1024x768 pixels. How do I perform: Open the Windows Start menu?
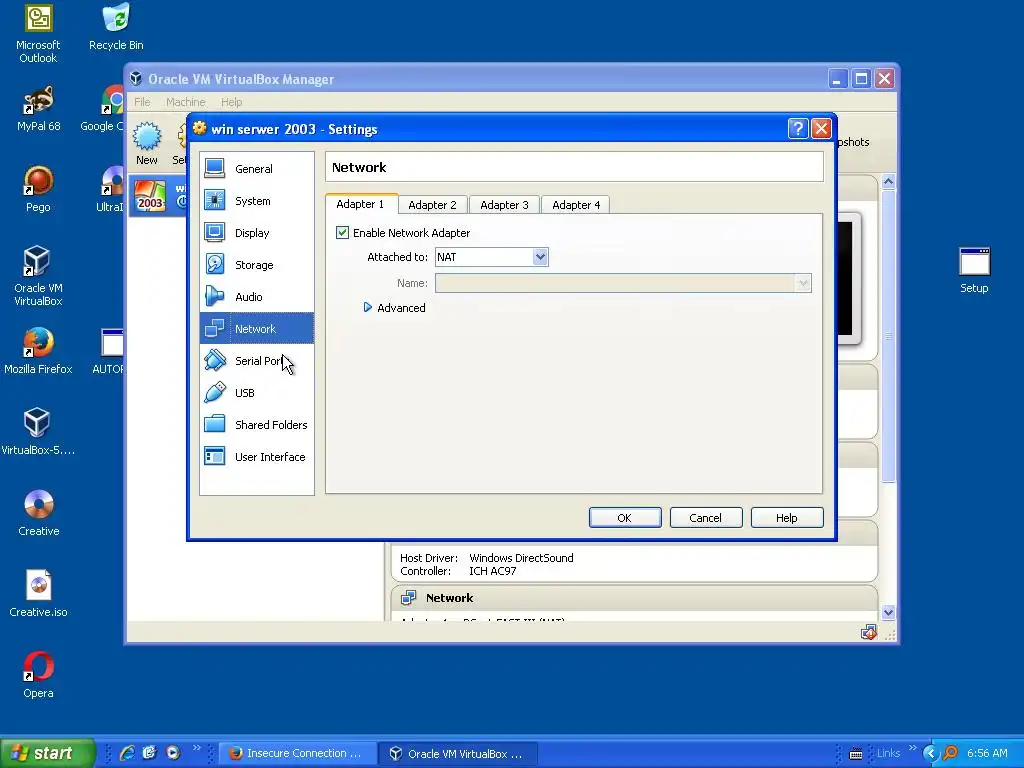(x=47, y=753)
